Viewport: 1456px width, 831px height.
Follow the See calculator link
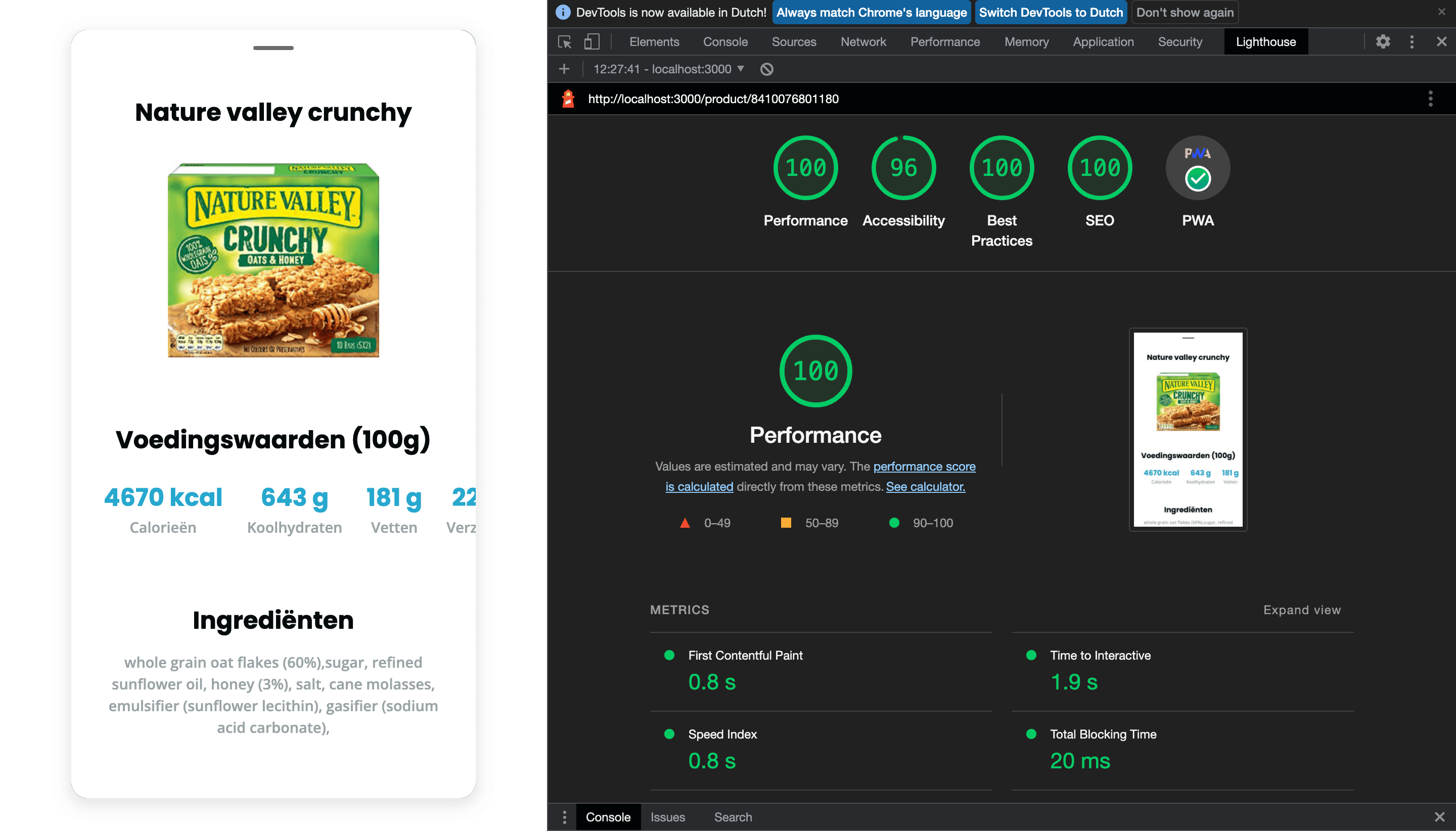click(925, 486)
